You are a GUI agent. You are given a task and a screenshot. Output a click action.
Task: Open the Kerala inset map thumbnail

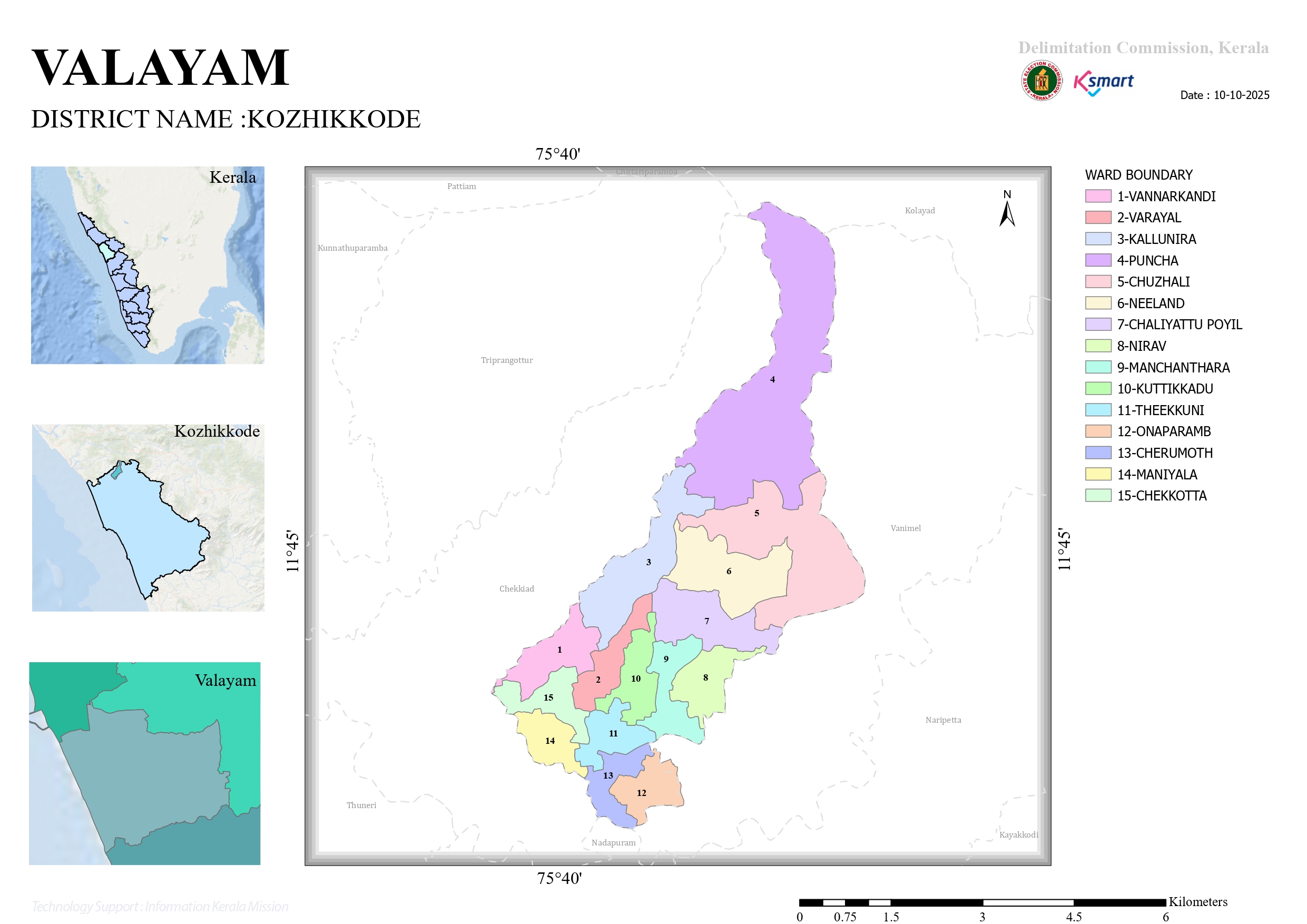[148, 266]
